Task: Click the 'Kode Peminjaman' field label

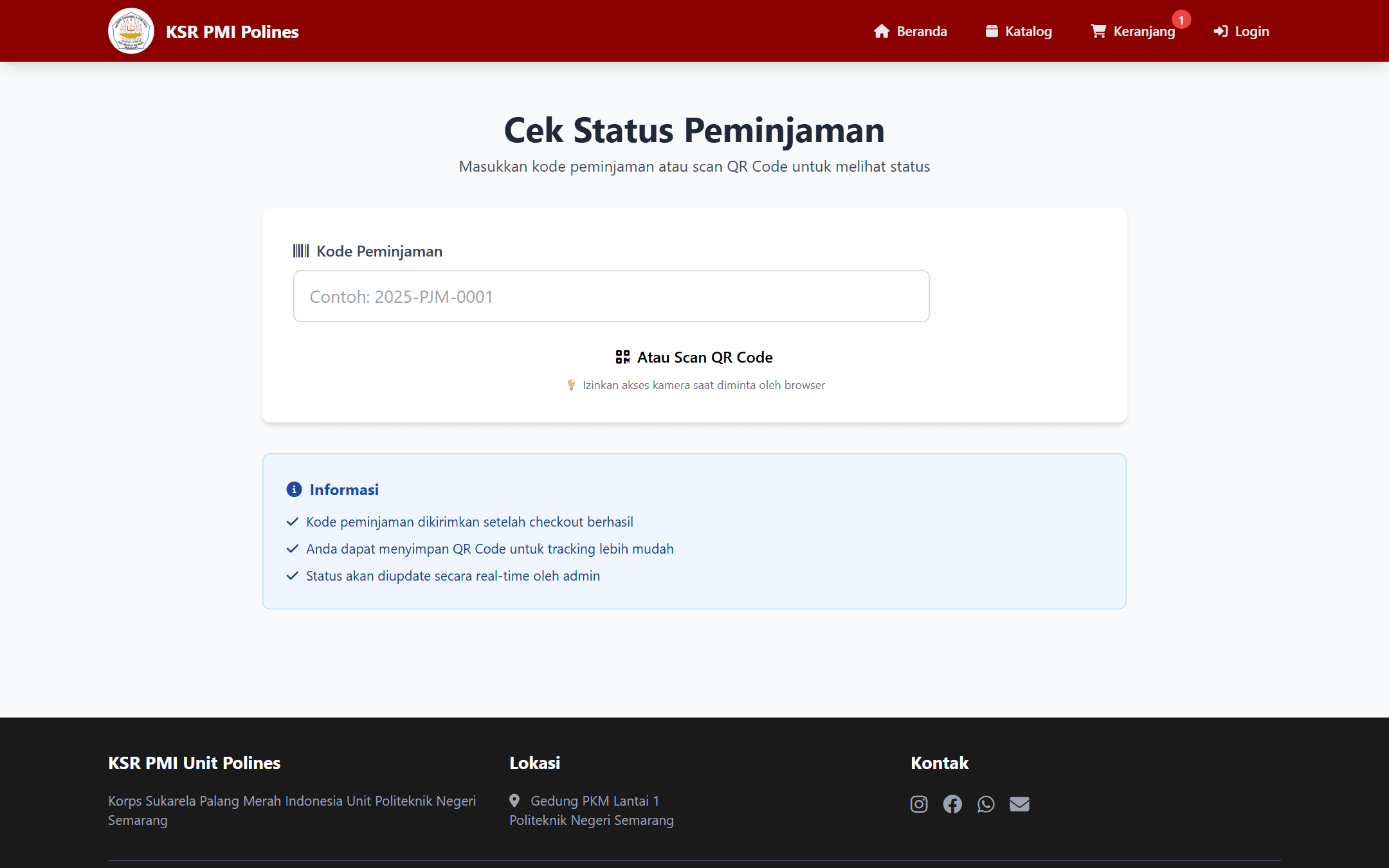Action: pyautogui.click(x=379, y=251)
